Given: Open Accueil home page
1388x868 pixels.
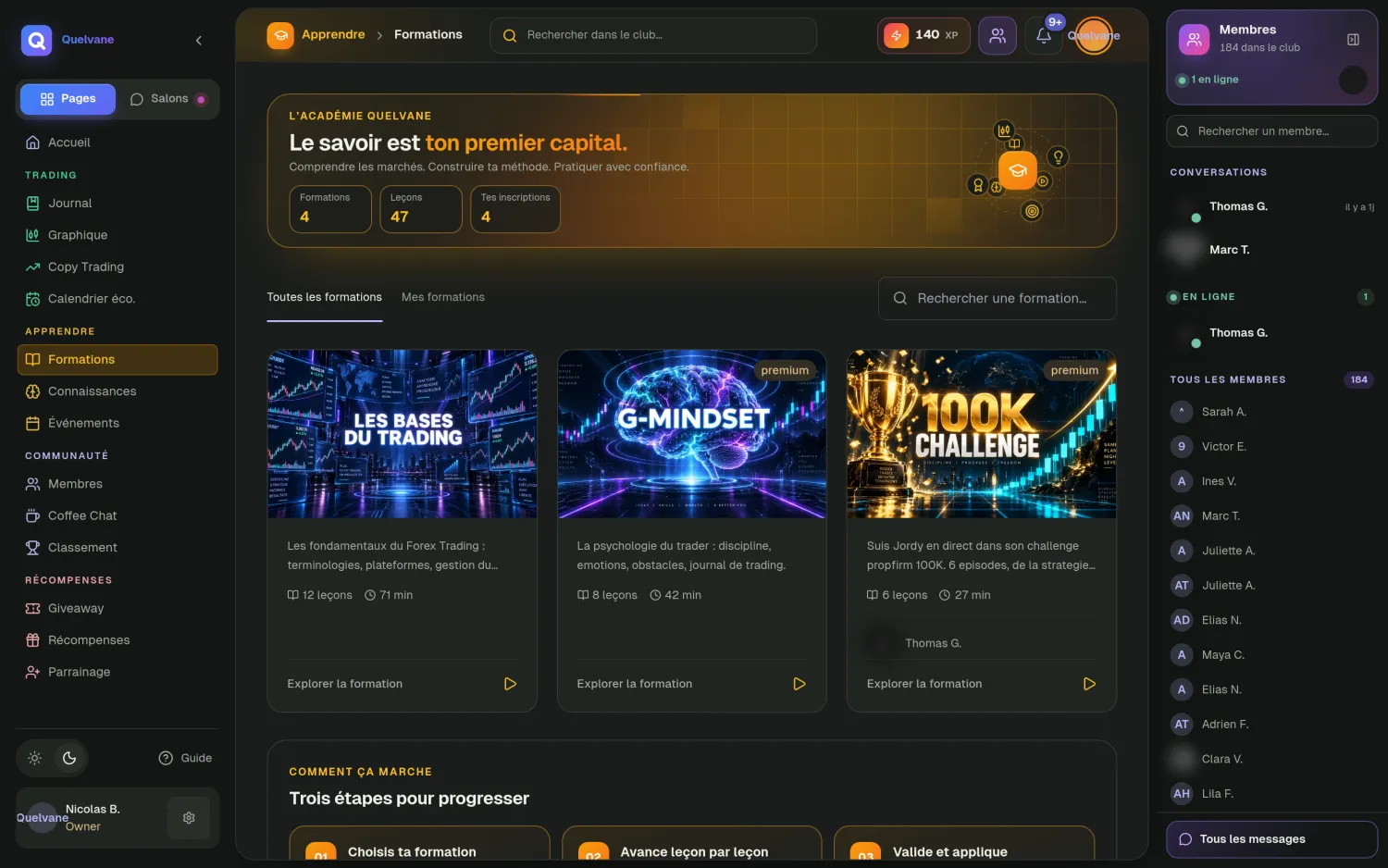Looking at the screenshot, I should click(x=118, y=143).
